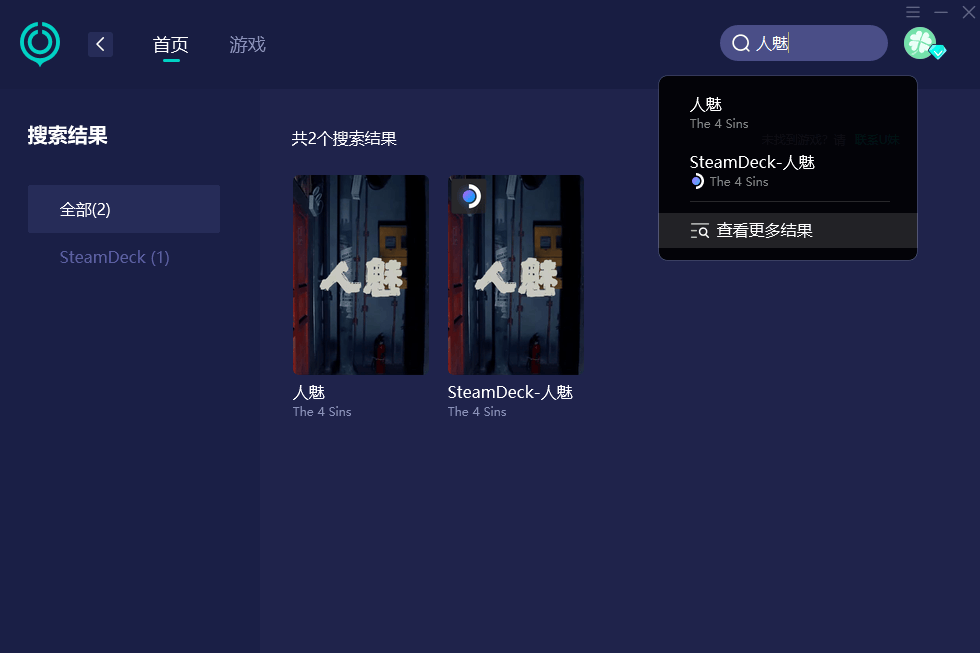Go back with the left arrow button
This screenshot has width=980, height=653.
tap(100, 44)
